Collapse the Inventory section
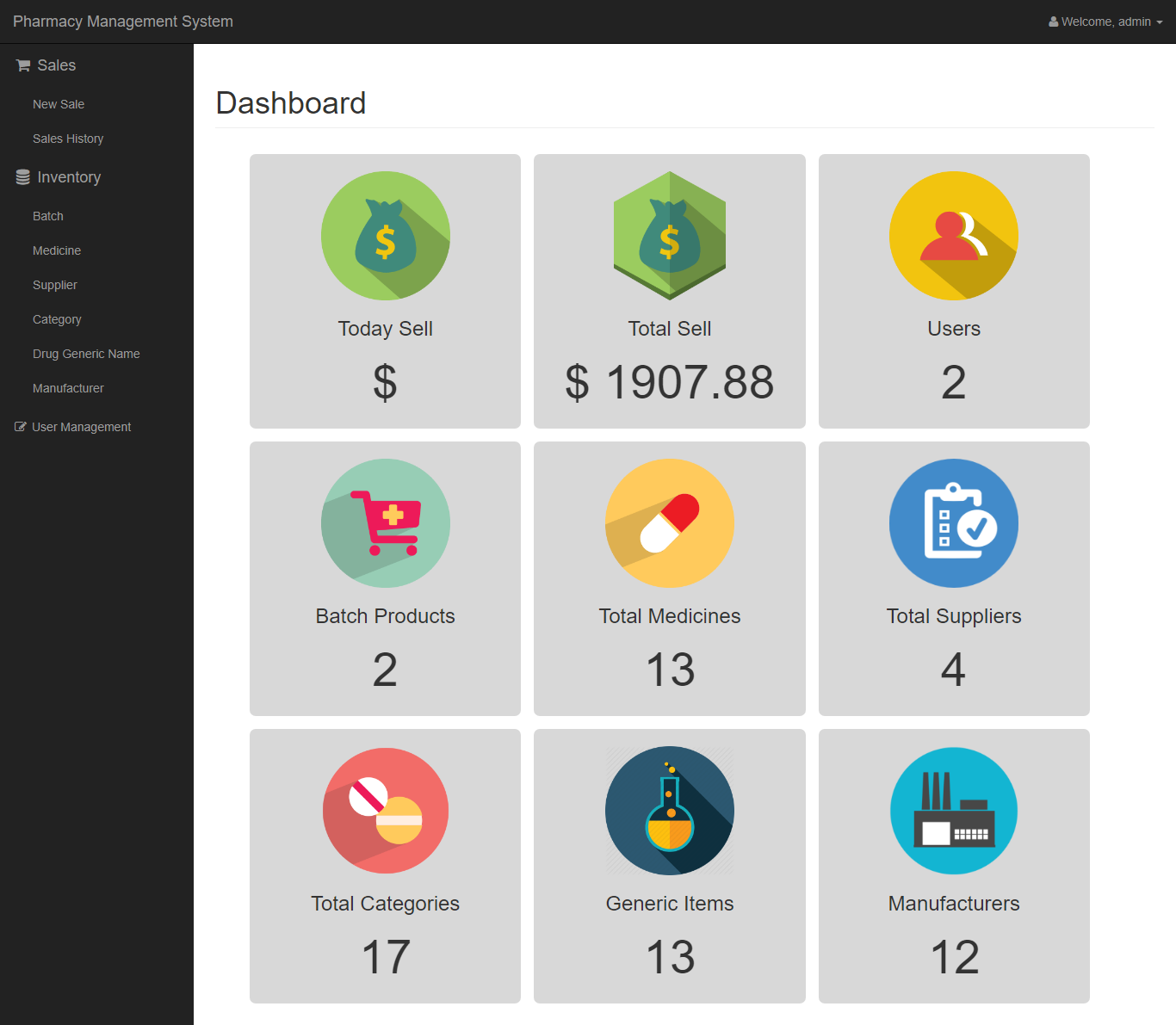 click(x=68, y=176)
